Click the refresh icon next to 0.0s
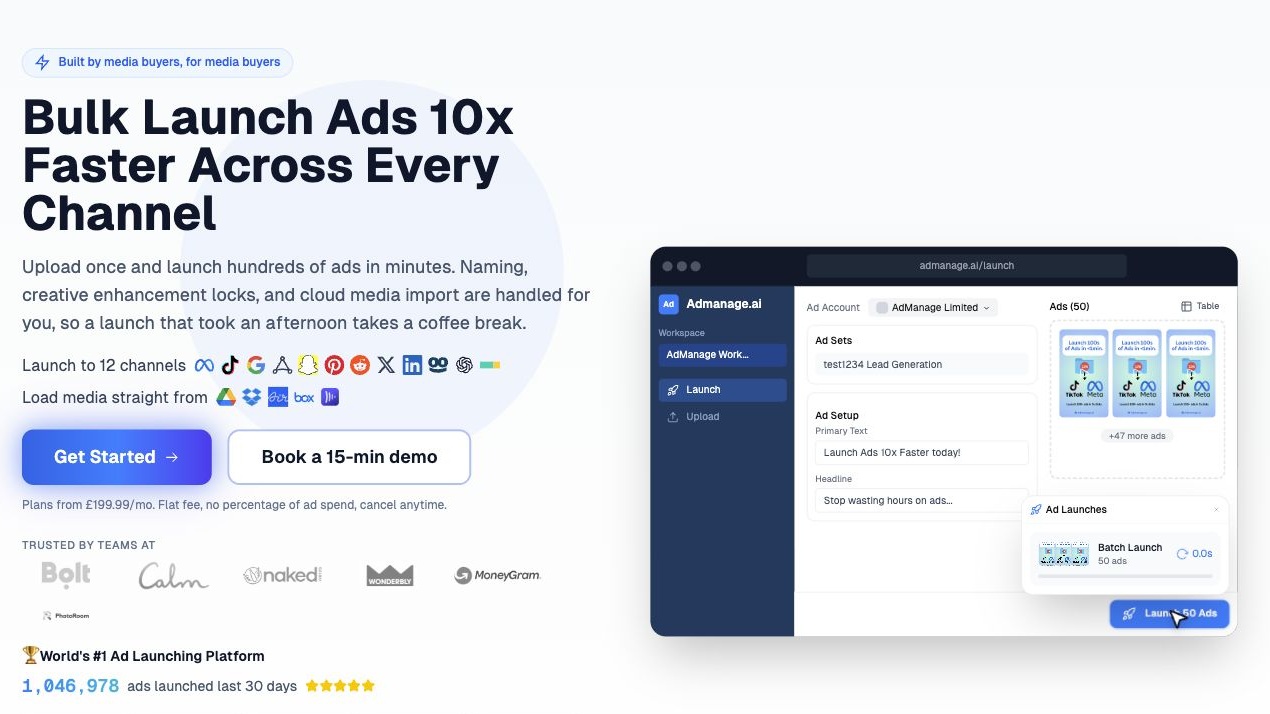Screen dimensions: 1270x714 pos(1182,553)
